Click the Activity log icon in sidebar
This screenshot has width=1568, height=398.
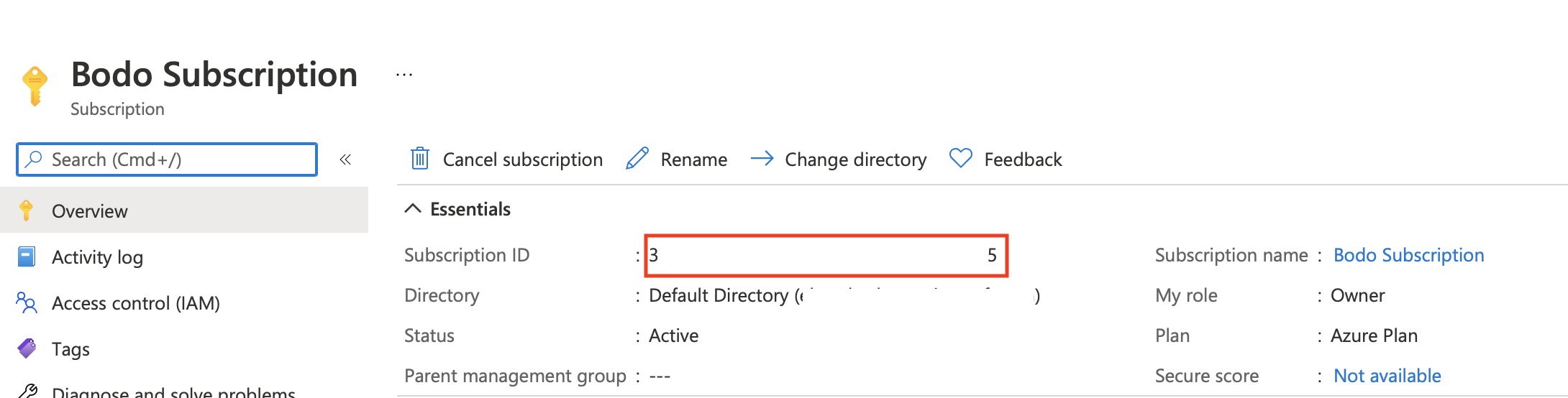[x=27, y=256]
